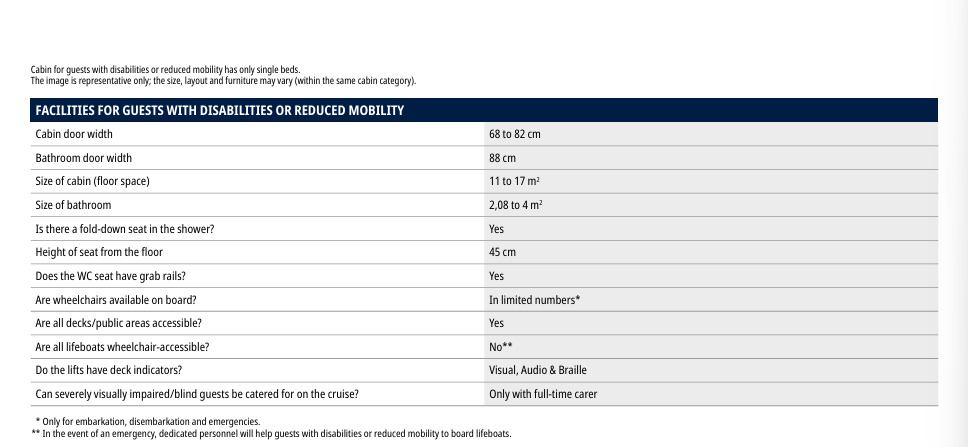Click the 'Size of bathroom' row label

click(x=73, y=205)
